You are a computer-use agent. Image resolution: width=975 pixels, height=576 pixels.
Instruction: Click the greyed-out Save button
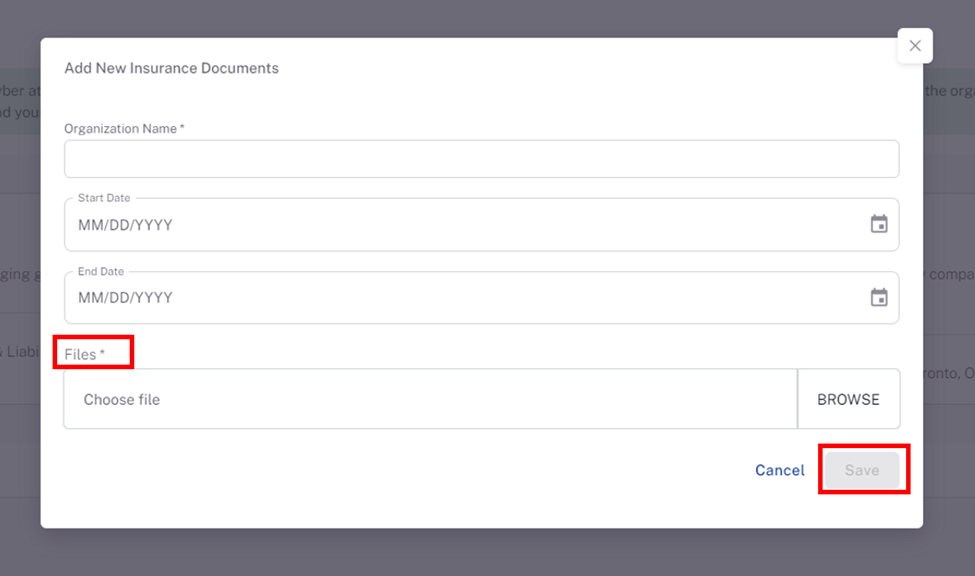coord(862,470)
